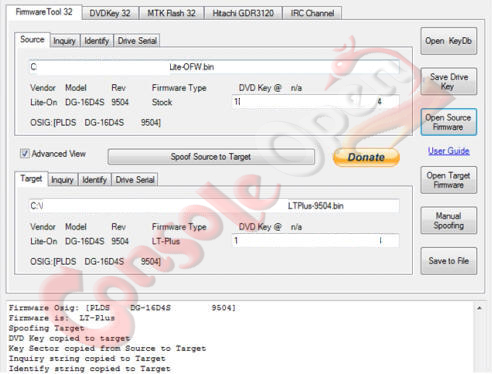Viewport: 492px width, 374px height.
Task: Click the Save to File button
Action: (x=449, y=261)
